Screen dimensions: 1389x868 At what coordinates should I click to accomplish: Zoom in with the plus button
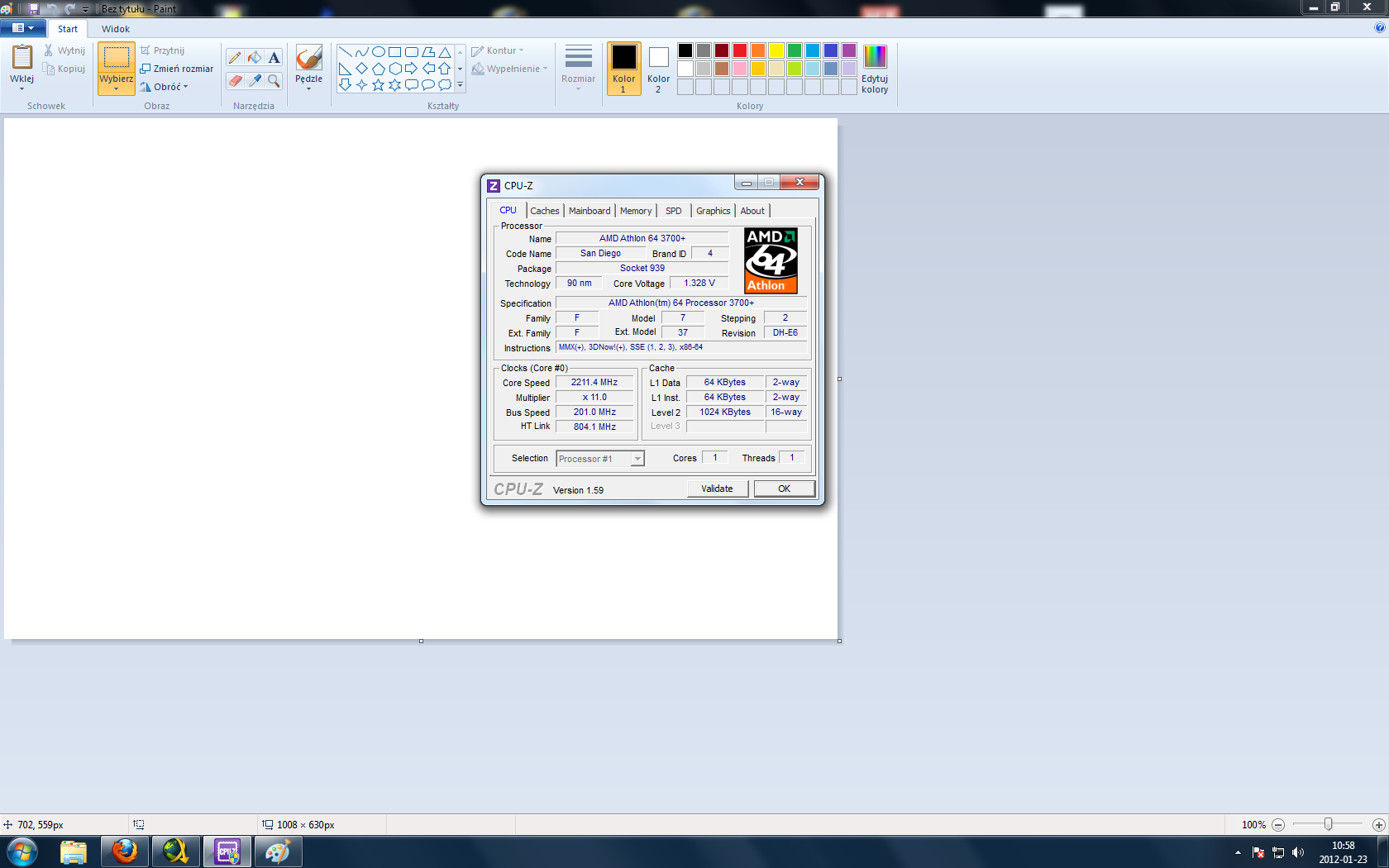[x=1378, y=825]
